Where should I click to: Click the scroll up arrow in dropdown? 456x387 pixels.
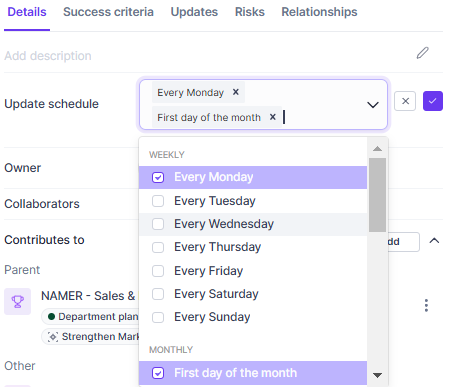coord(377,149)
